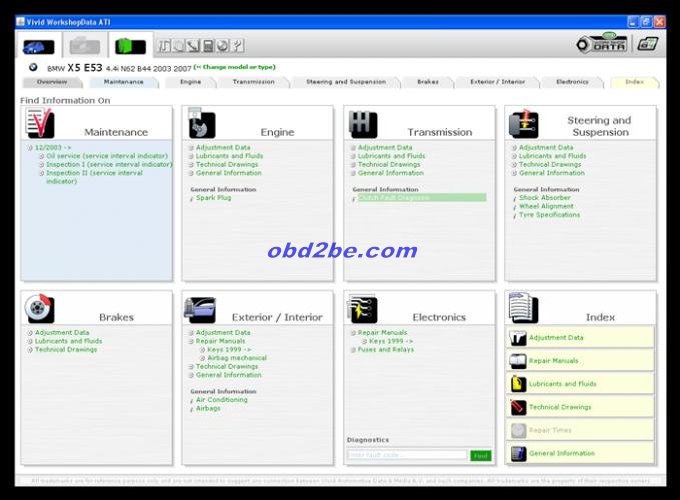Click the Index Adjustment Data icon

coord(518,338)
